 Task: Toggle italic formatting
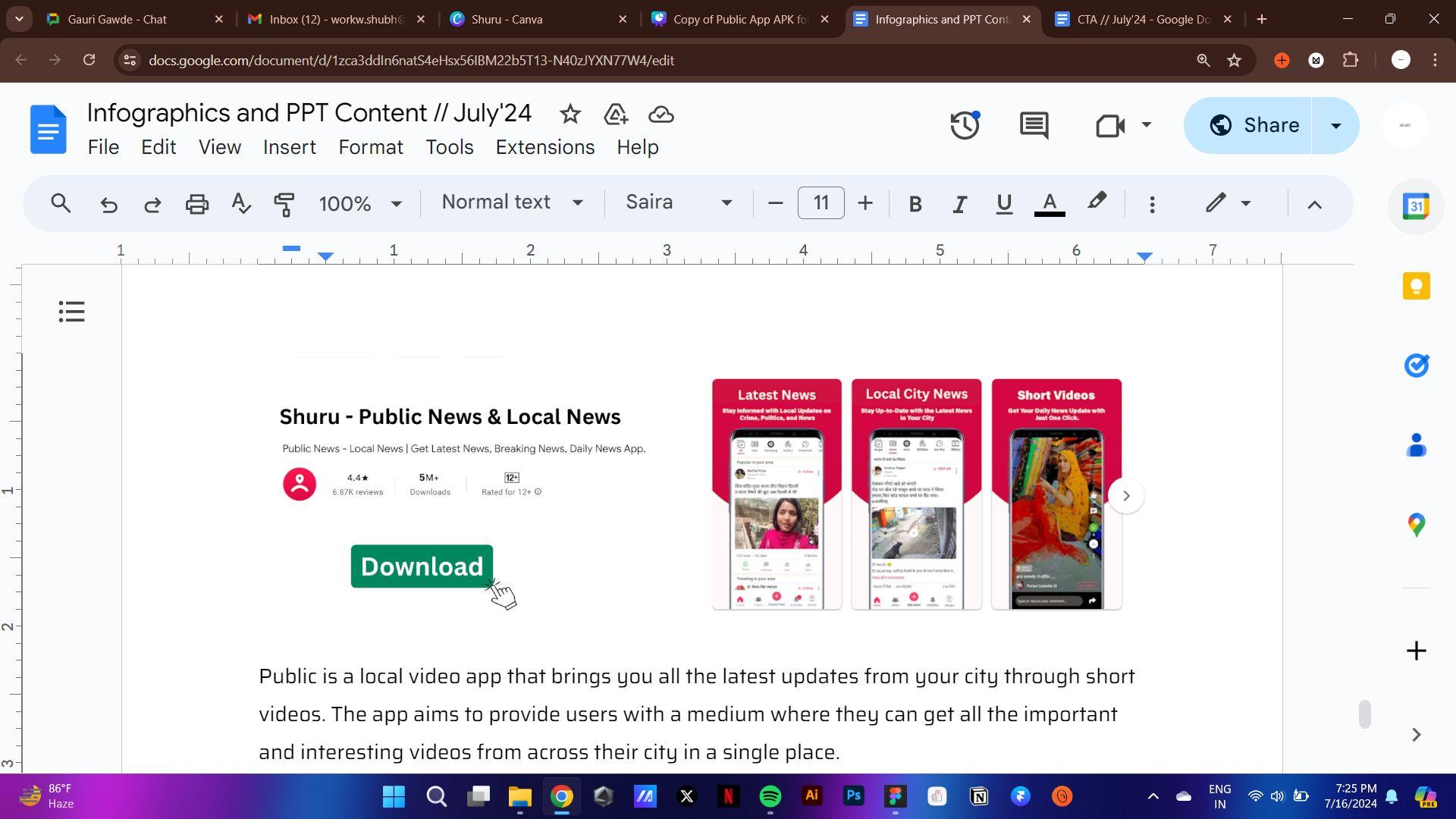click(959, 203)
